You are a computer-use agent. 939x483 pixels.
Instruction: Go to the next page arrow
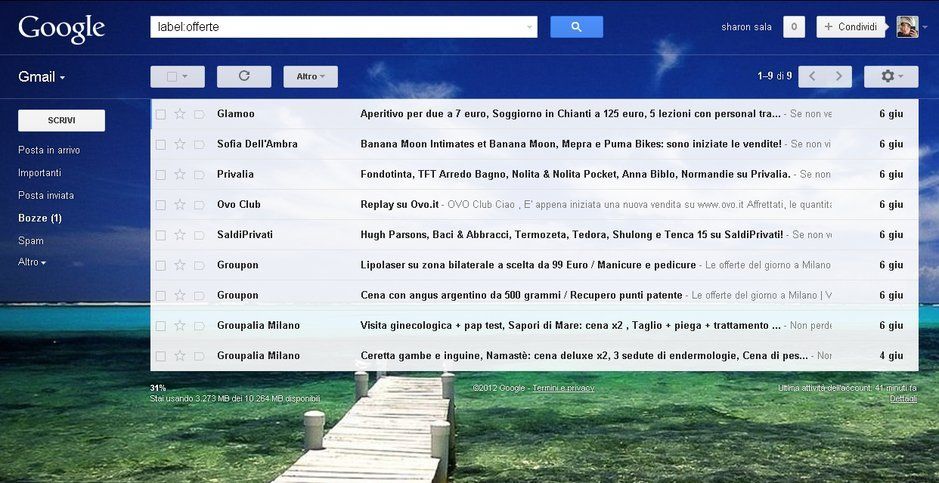pos(839,77)
